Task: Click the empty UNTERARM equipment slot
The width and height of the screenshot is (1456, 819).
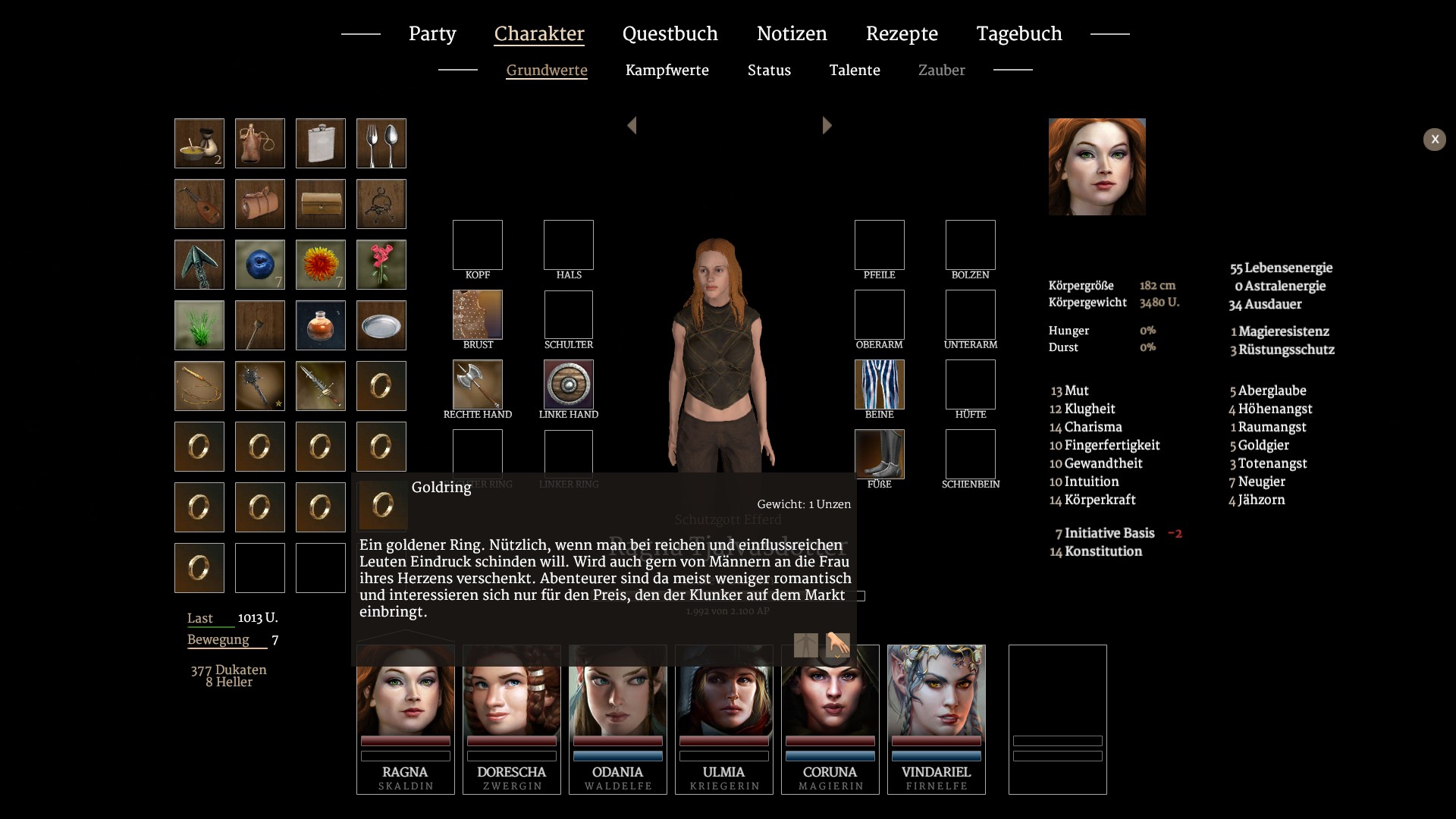Action: 971,315
